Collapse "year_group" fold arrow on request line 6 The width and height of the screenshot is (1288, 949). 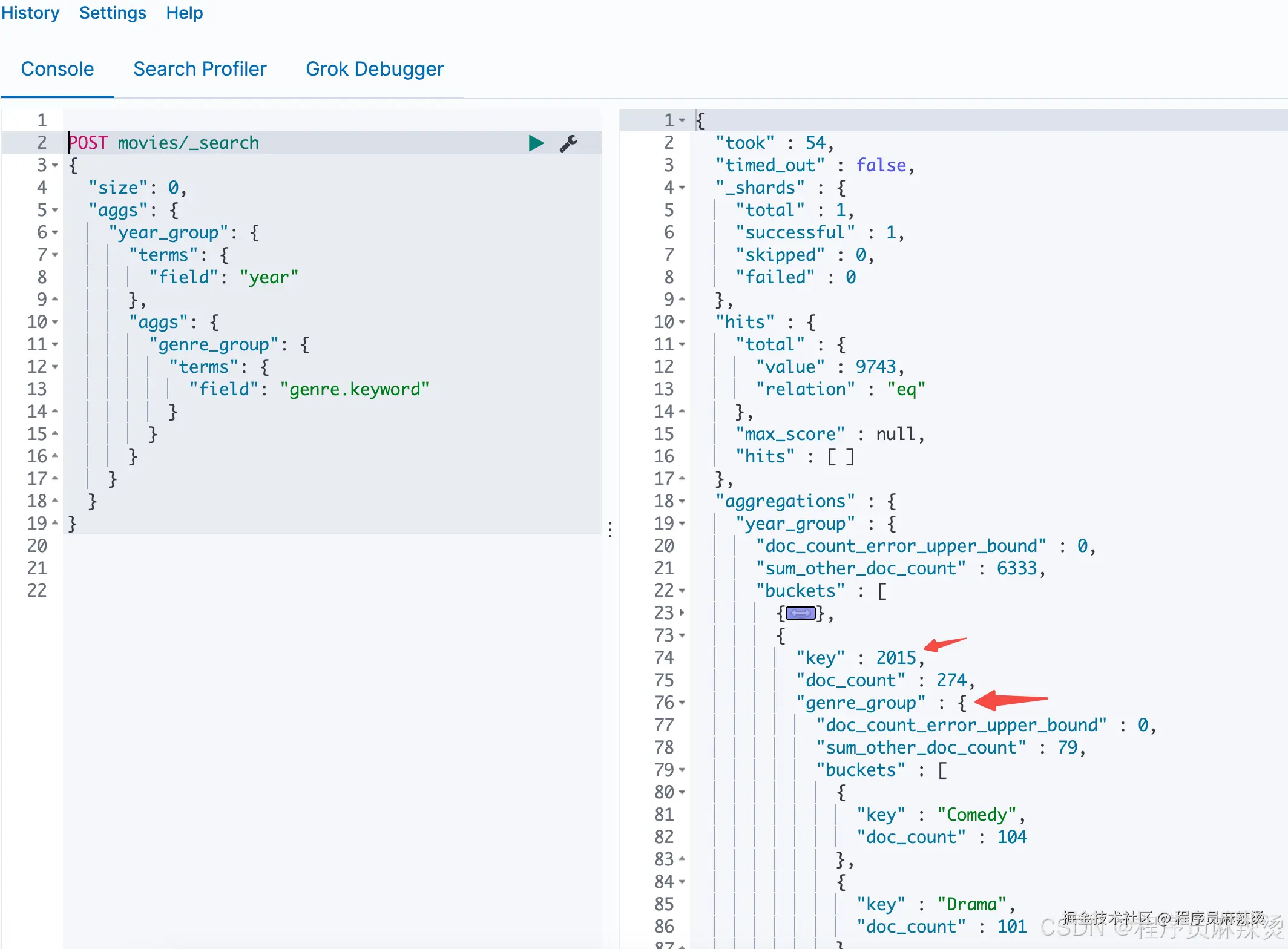pos(55,233)
